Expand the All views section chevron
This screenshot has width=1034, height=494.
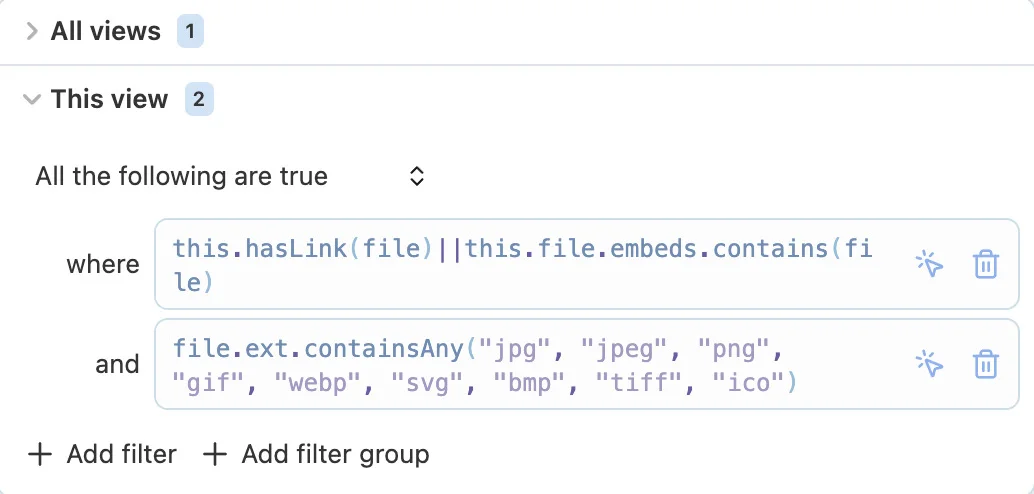pyautogui.click(x=32, y=31)
